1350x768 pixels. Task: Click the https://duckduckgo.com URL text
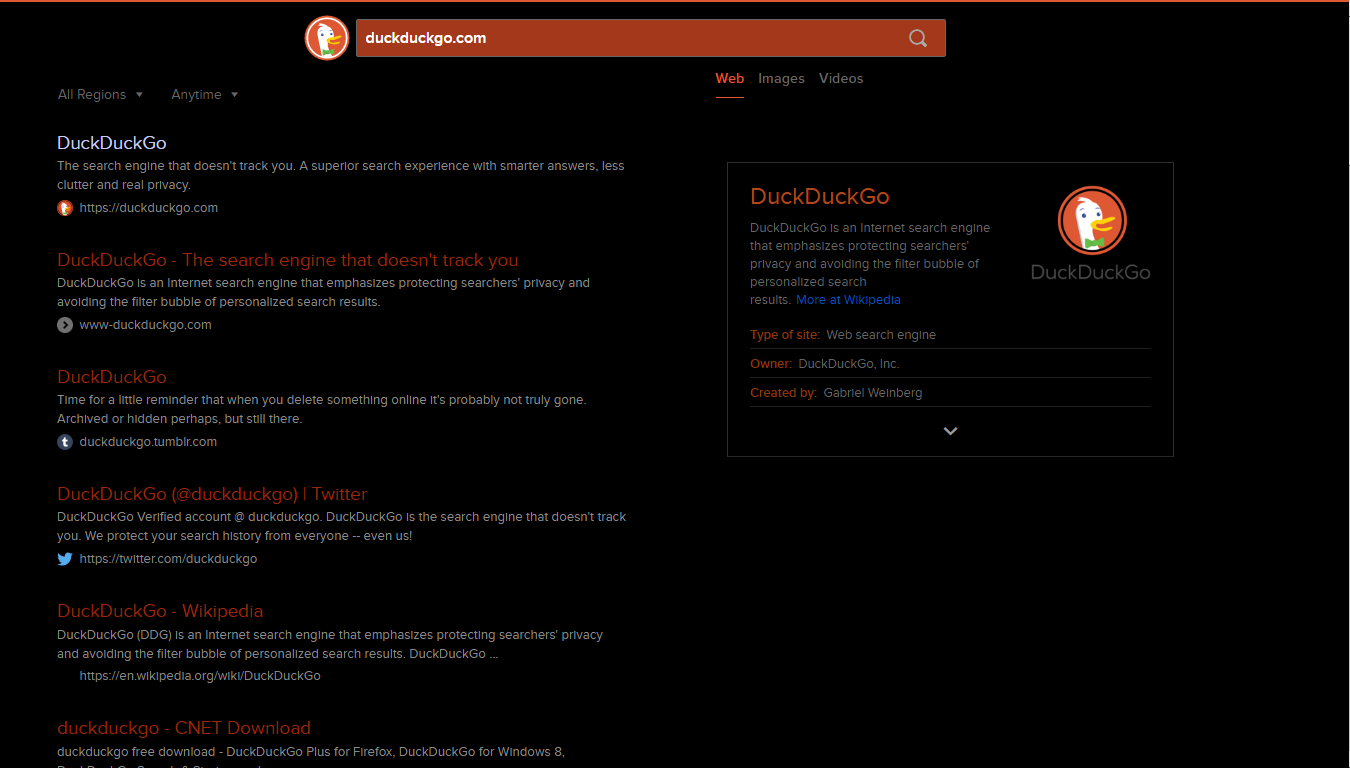point(149,208)
